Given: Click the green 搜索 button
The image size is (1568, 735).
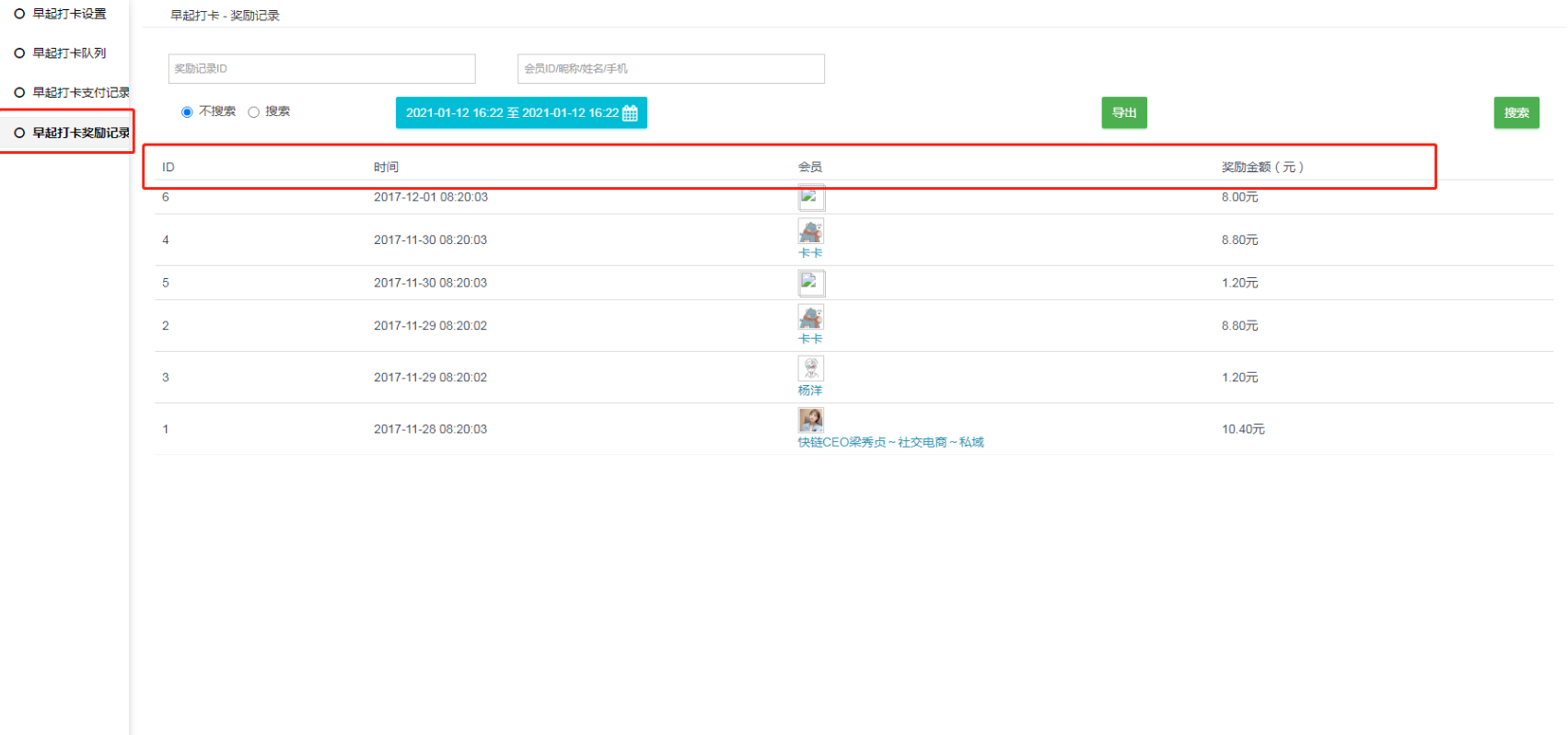Looking at the screenshot, I should click(1516, 112).
